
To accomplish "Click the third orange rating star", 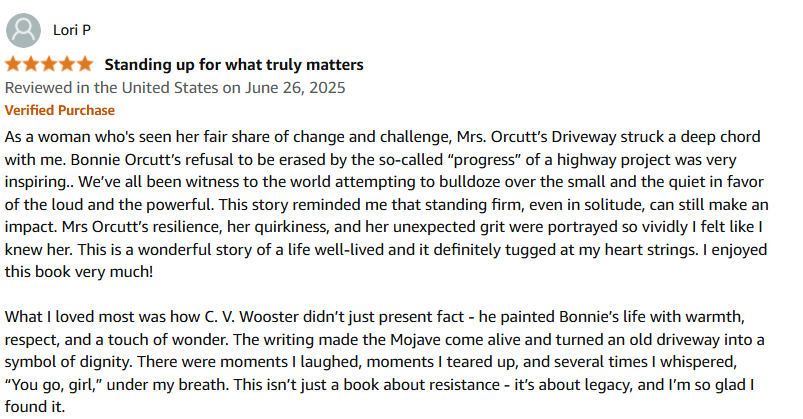I will pos(49,65).
